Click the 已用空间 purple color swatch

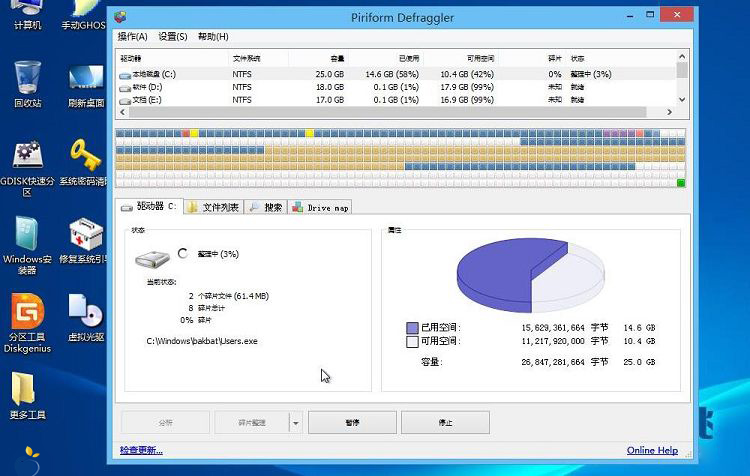click(412, 328)
